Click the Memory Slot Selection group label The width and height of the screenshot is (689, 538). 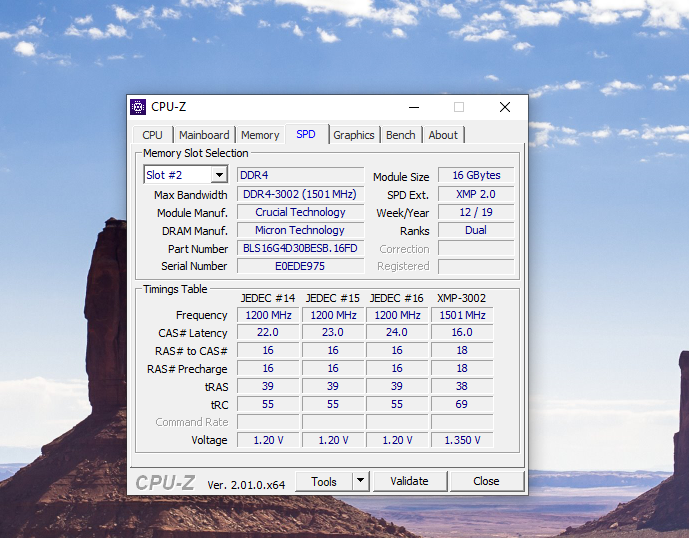pos(196,153)
